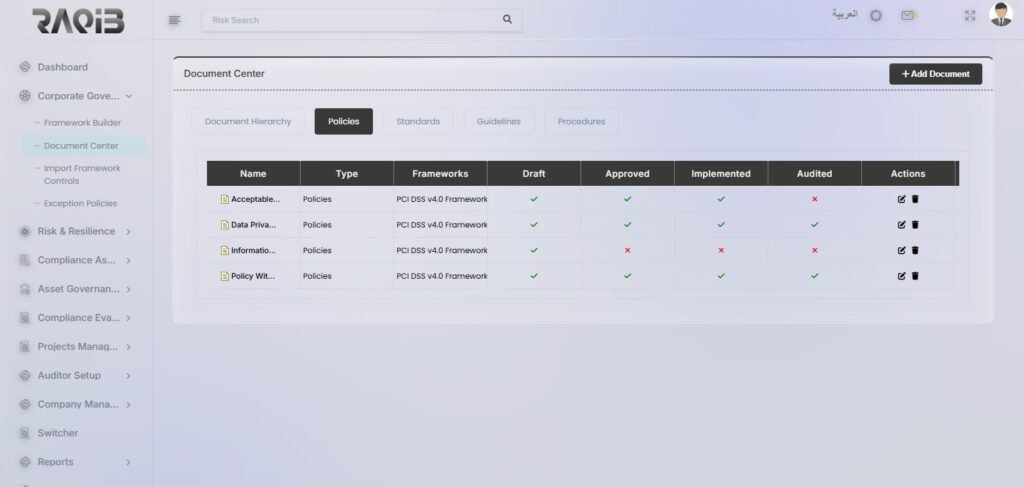Open the Document Hierarchy tab
Screen dimensions: 1024x487
click(248, 121)
